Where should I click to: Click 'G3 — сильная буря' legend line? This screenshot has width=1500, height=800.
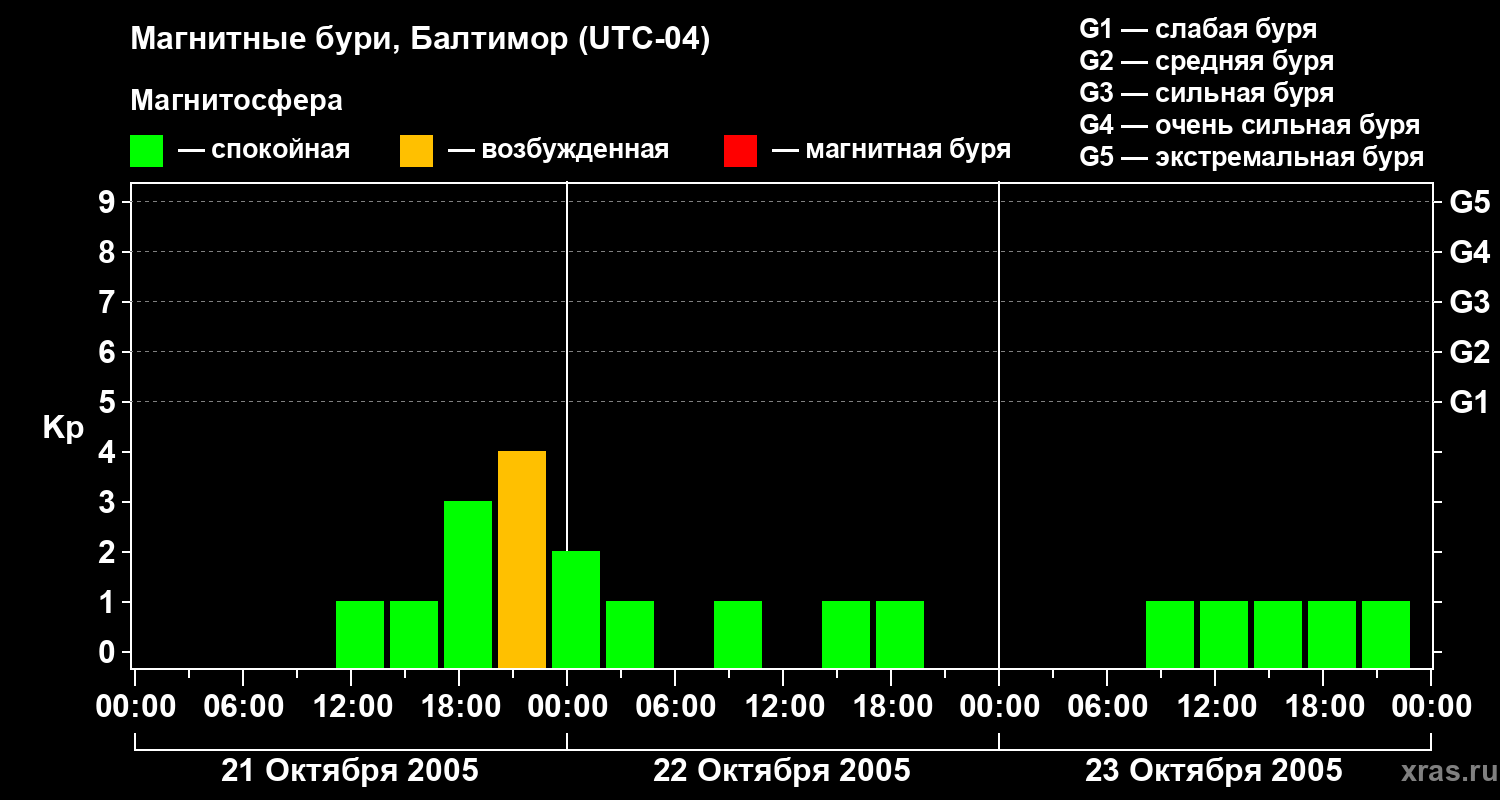[x=1206, y=93]
